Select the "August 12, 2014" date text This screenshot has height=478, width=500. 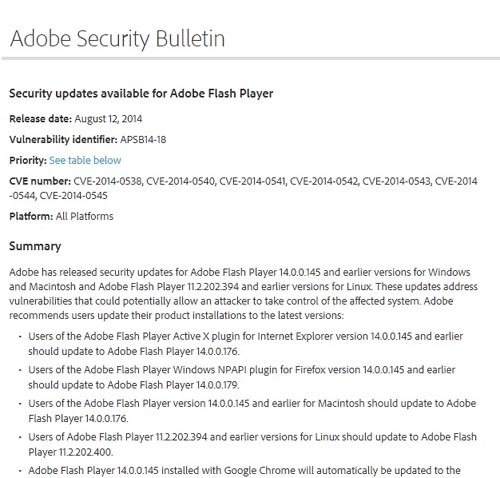pos(108,119)
